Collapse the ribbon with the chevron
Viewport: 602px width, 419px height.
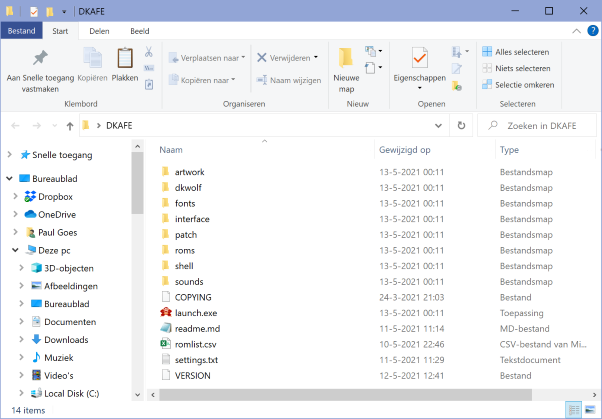(x=576, y=31)
